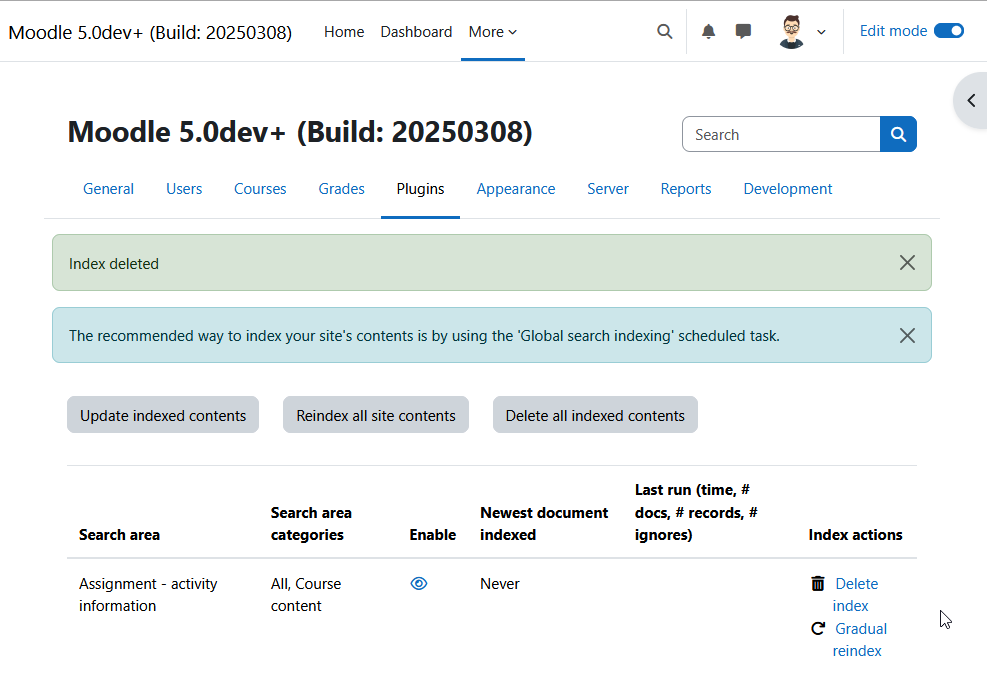This screenshot has width=987, height=688.
Task: Click the trash icon beside Delete index
Action: tap(818, 584)
